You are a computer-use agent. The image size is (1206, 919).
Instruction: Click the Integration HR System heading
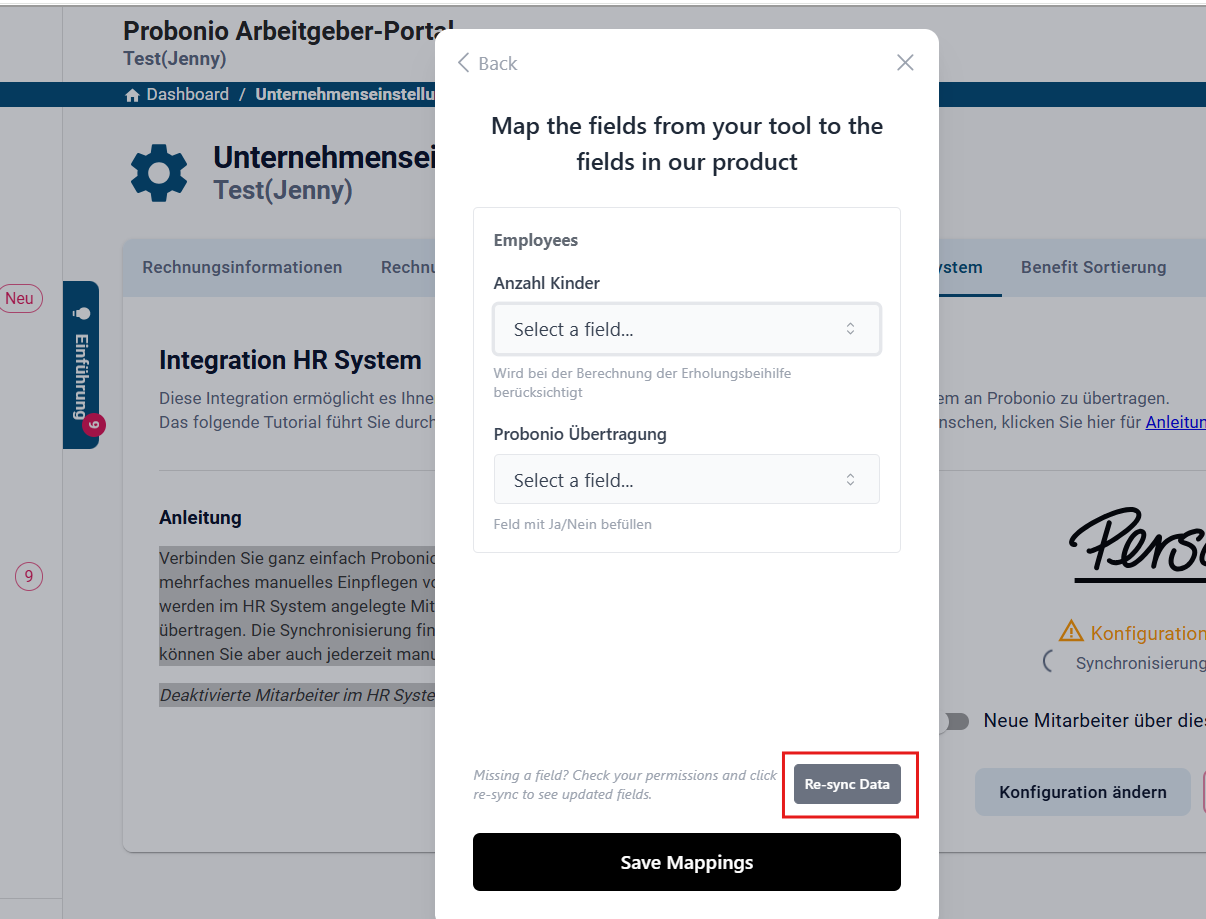[290, 360]
